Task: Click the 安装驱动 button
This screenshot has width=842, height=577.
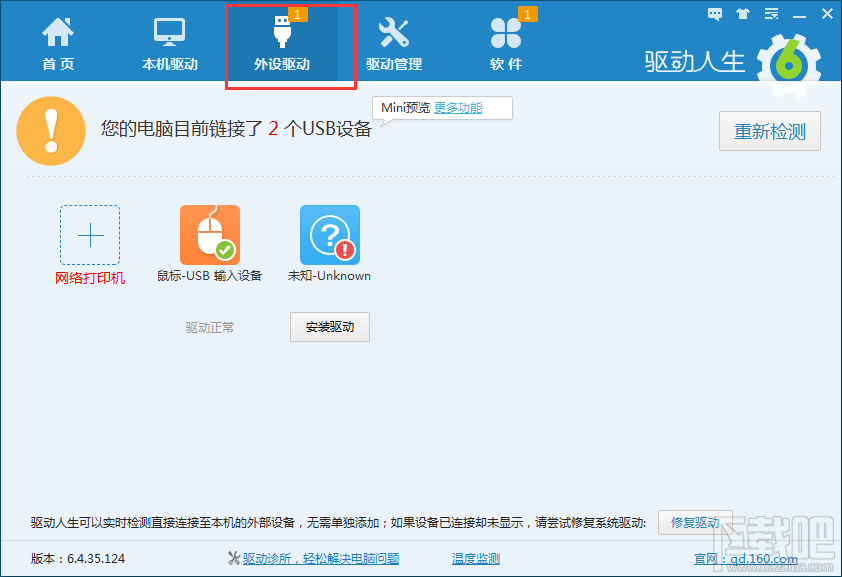Action: [330, 327]
